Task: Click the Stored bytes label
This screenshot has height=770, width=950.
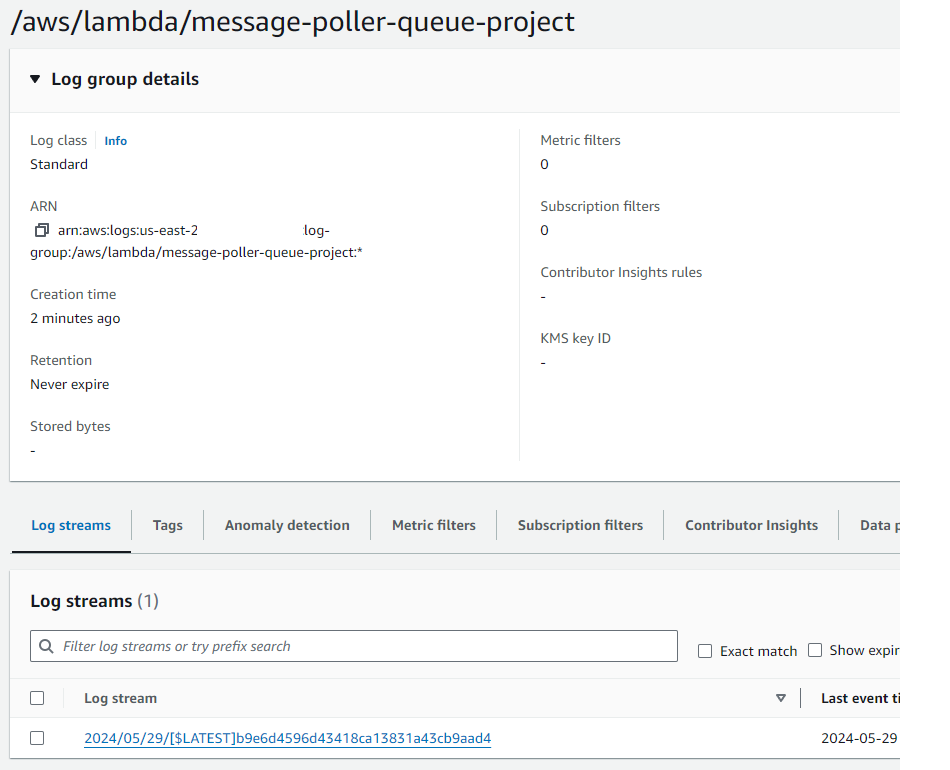Action: point(70,426)
